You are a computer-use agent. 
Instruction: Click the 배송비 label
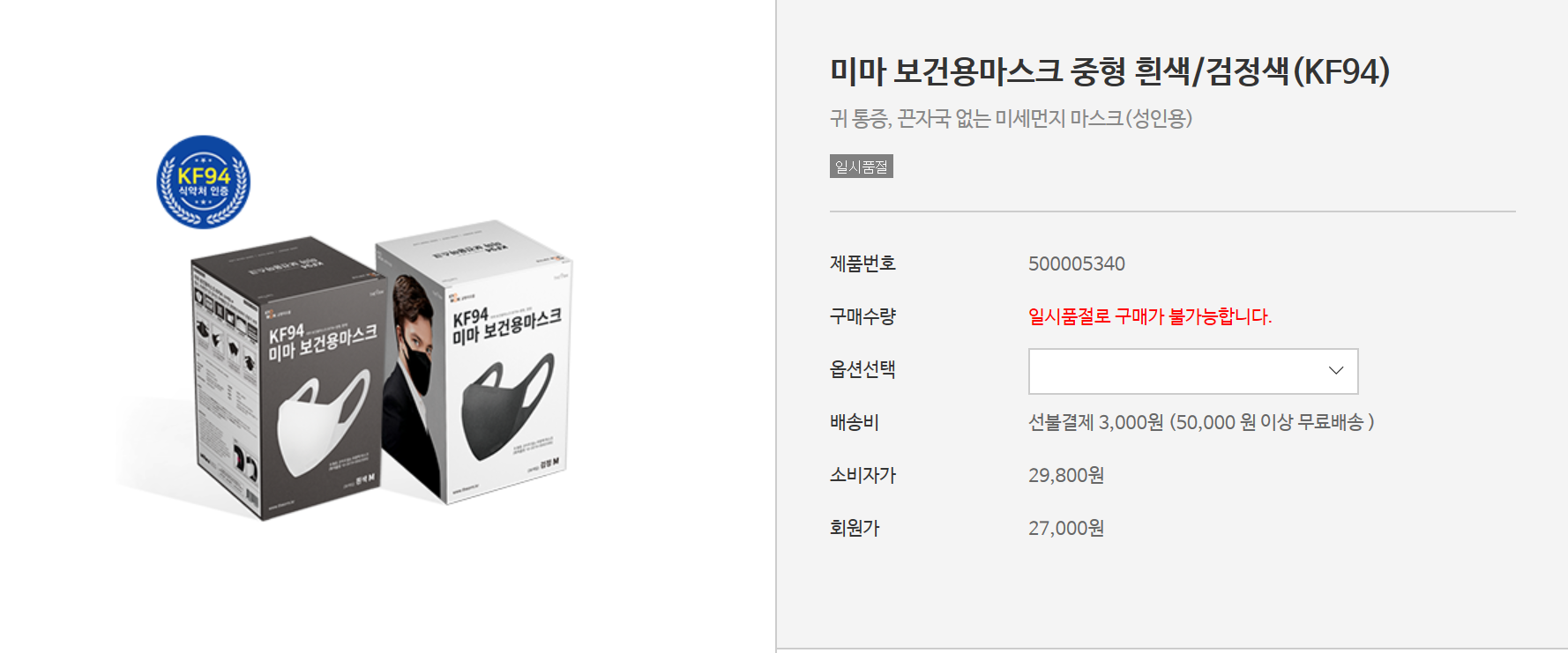click(855, 422)
